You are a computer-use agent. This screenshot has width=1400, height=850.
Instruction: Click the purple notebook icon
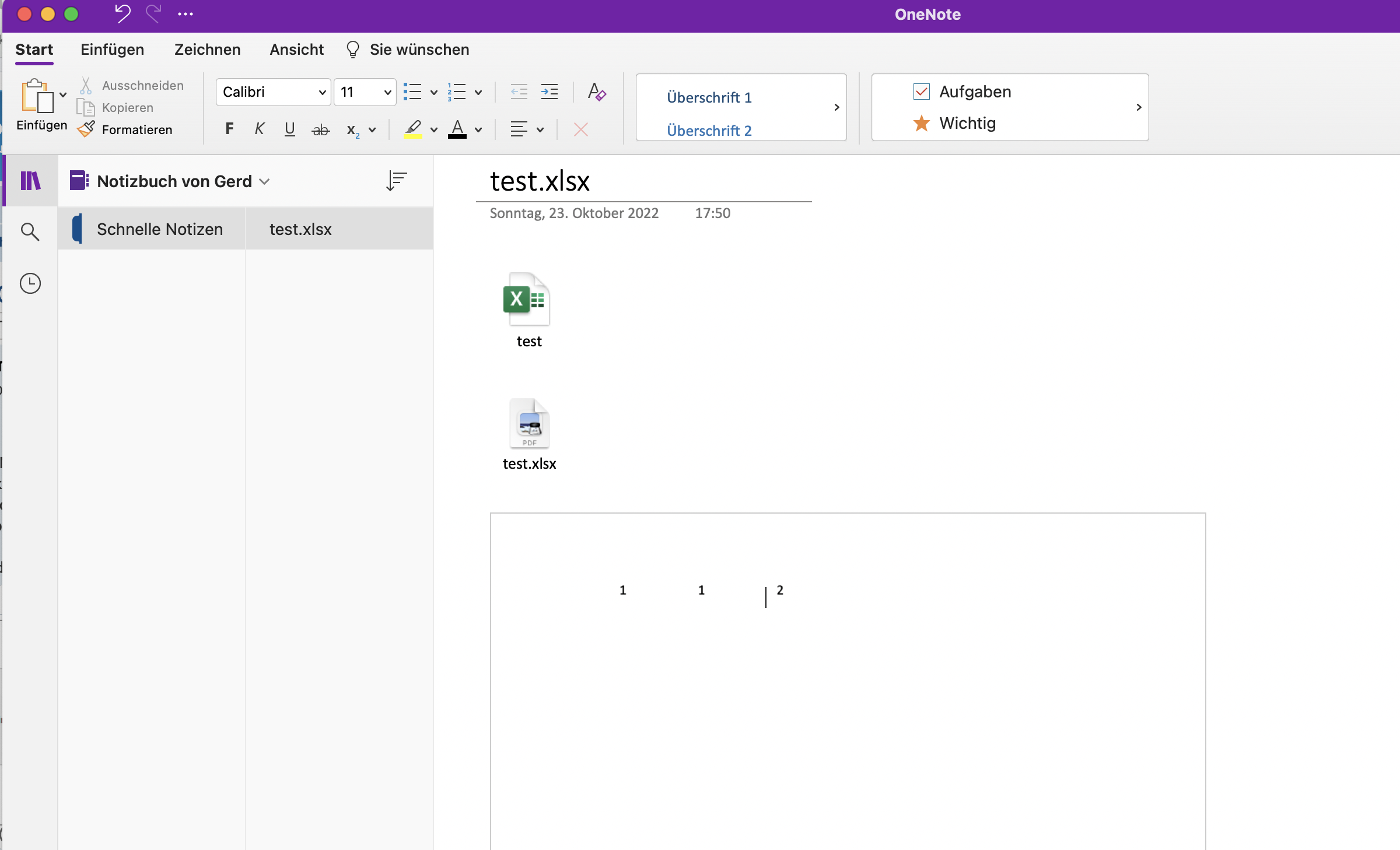(x=79, y=181)
